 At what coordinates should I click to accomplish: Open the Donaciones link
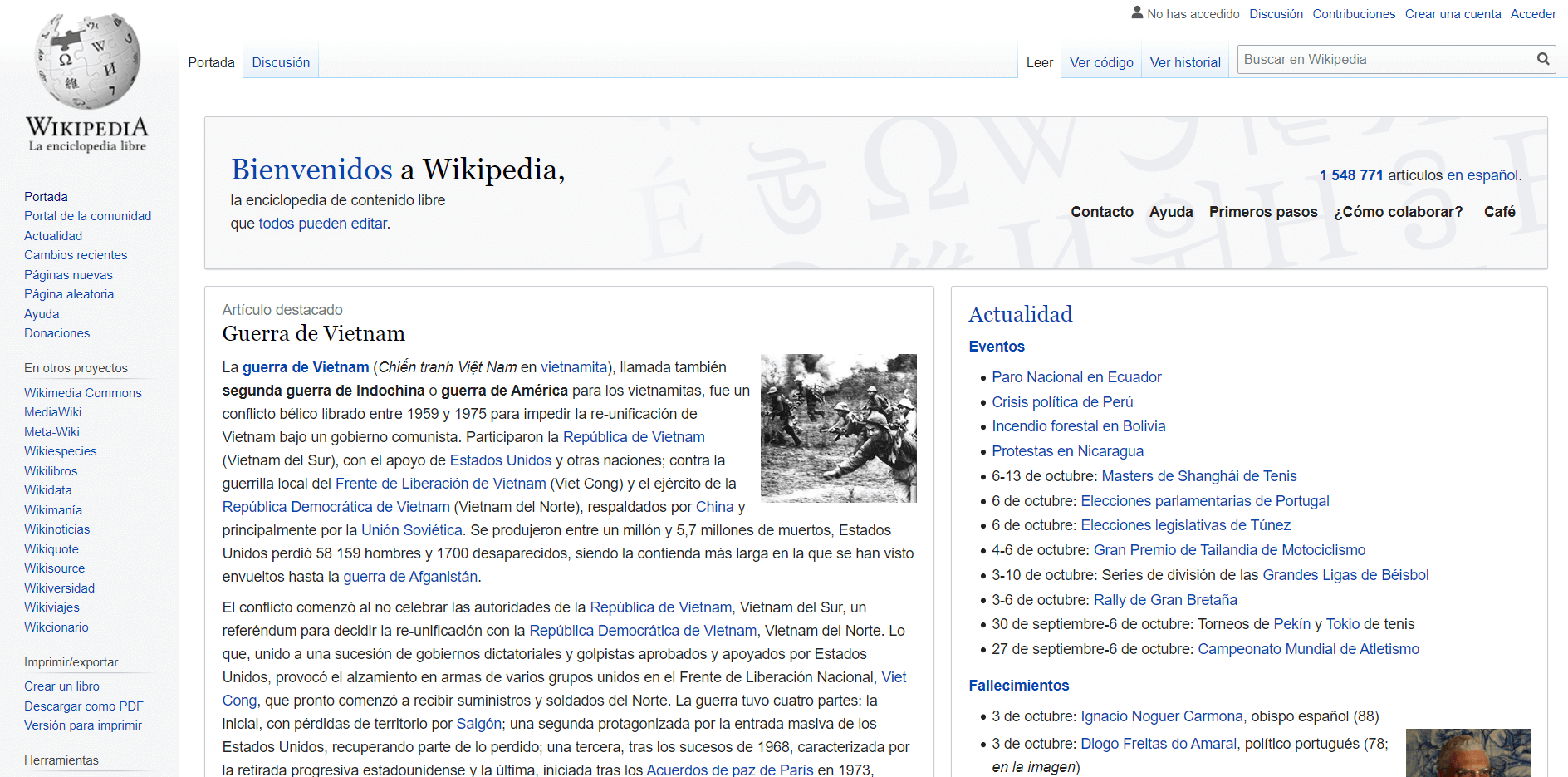point(56,333)
